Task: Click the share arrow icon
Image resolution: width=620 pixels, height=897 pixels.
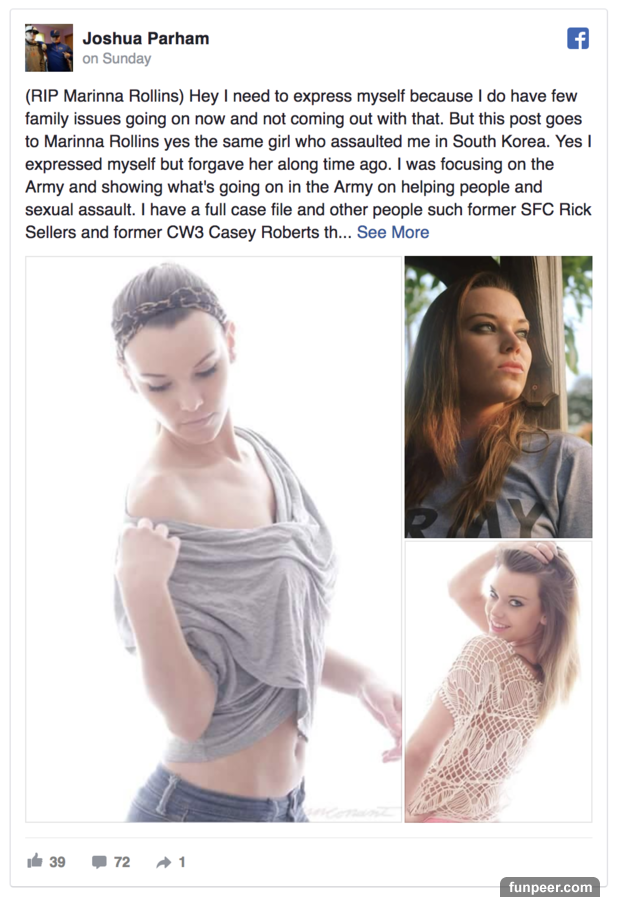Action: [x=164, y=862]
